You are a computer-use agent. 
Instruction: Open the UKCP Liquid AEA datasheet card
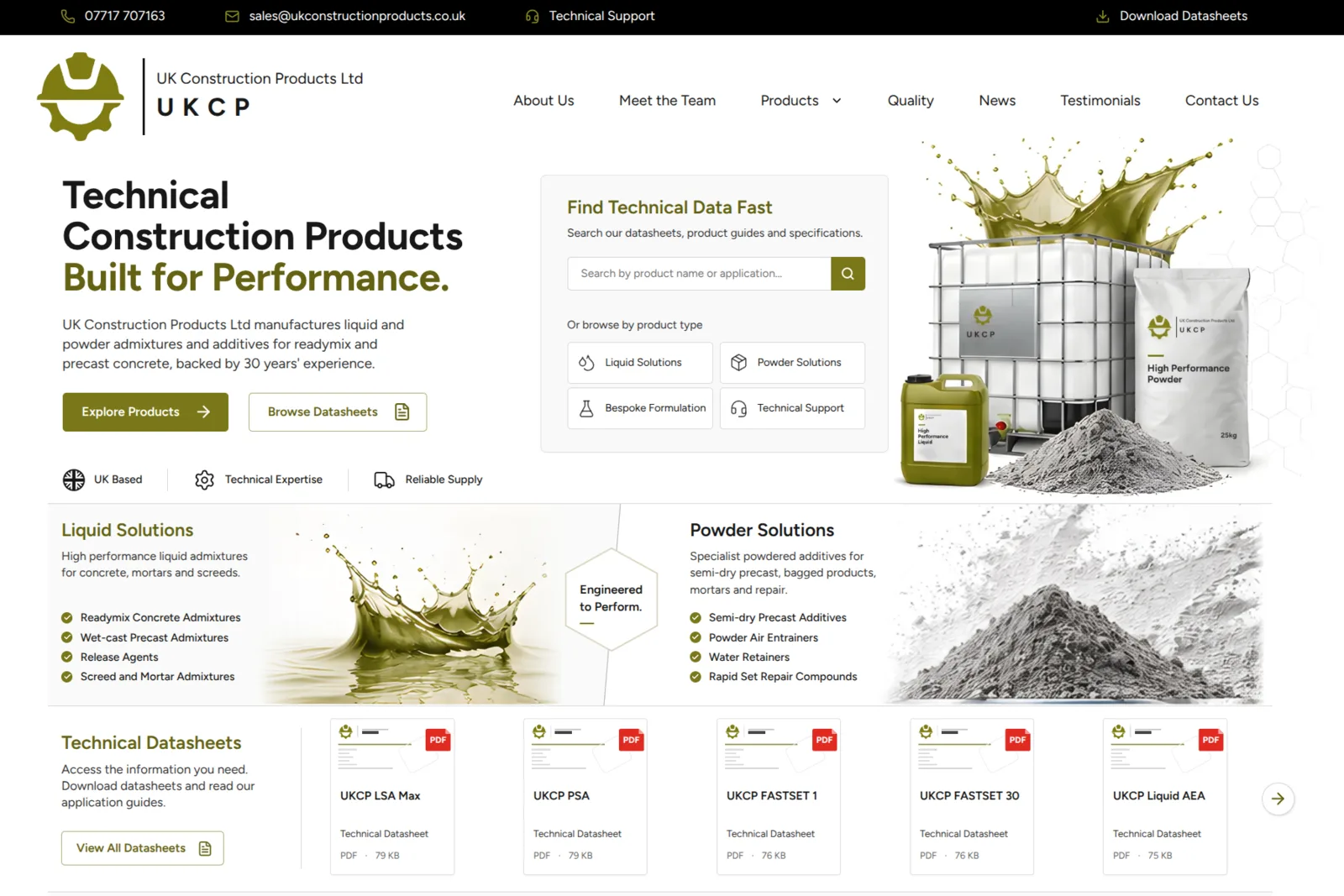1165,797
